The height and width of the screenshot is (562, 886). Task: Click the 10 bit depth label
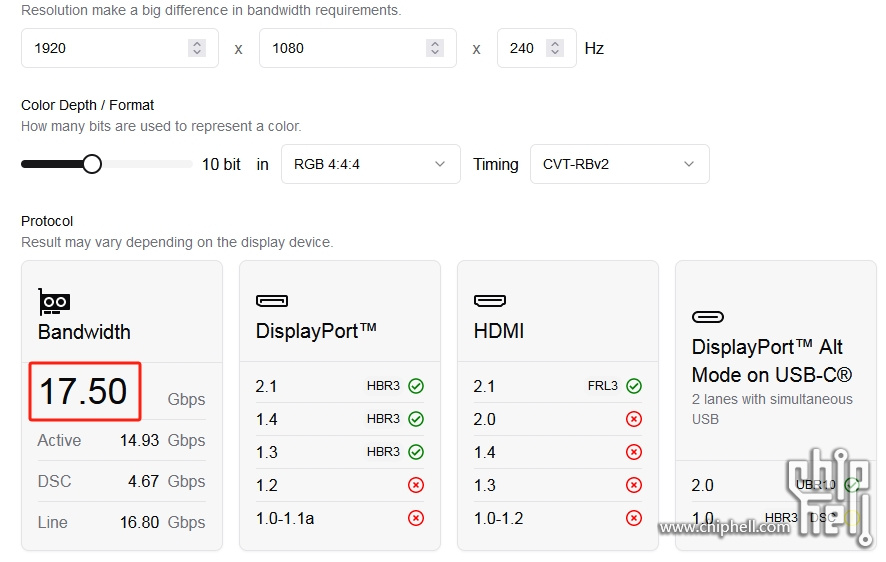coord(221,164)
